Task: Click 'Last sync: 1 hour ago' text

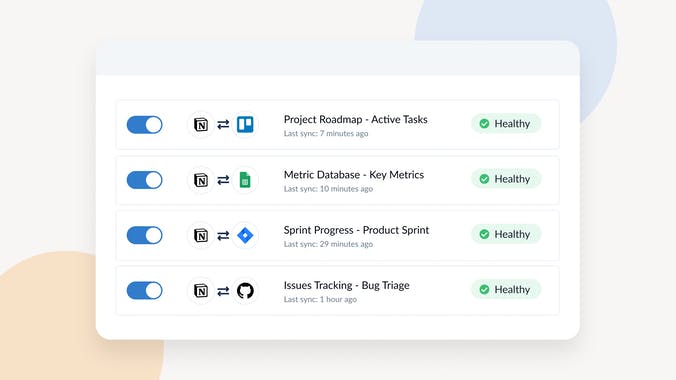Action: tap(320, 299)
